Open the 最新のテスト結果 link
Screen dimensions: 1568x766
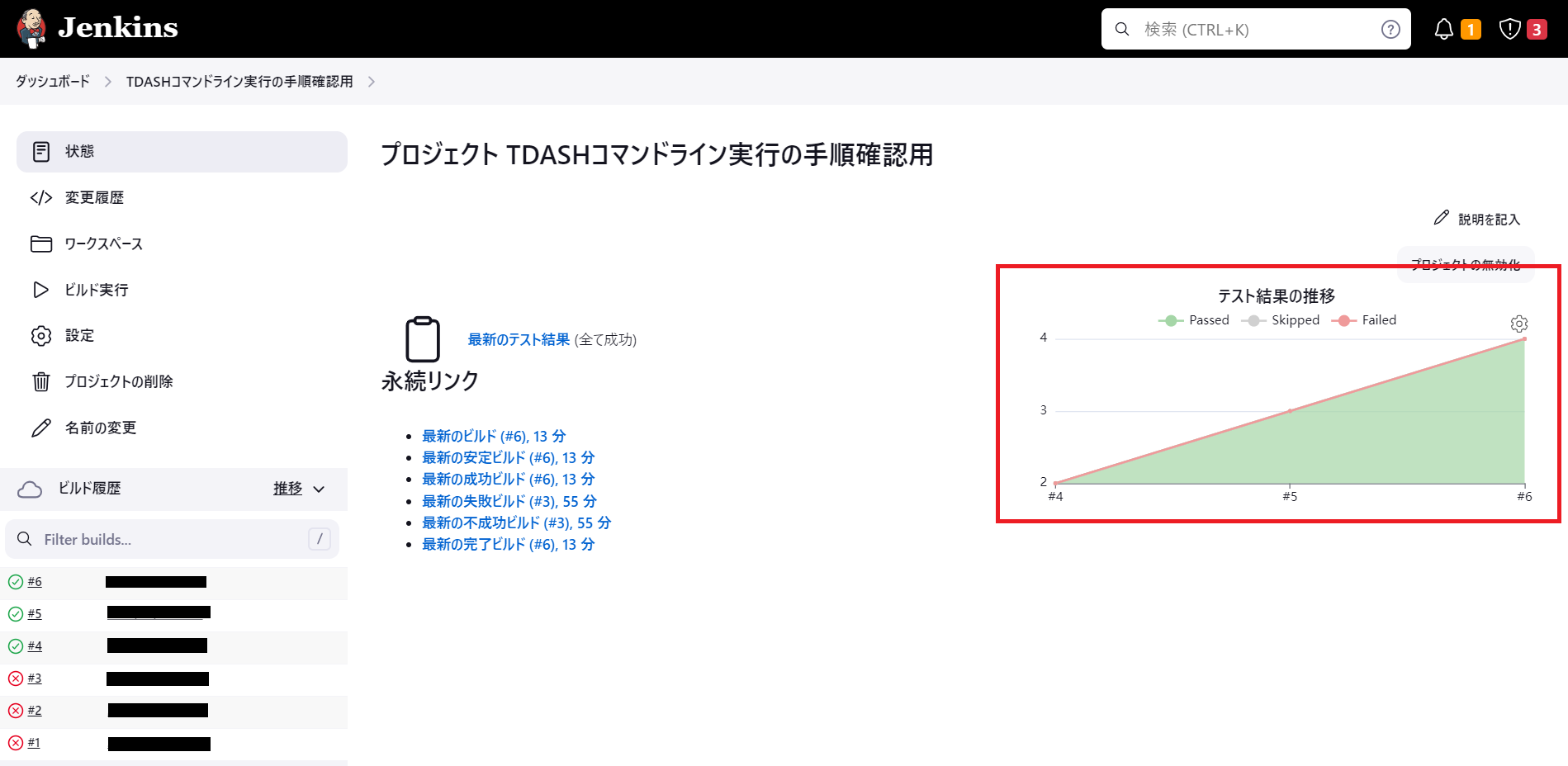coord(519,339)
